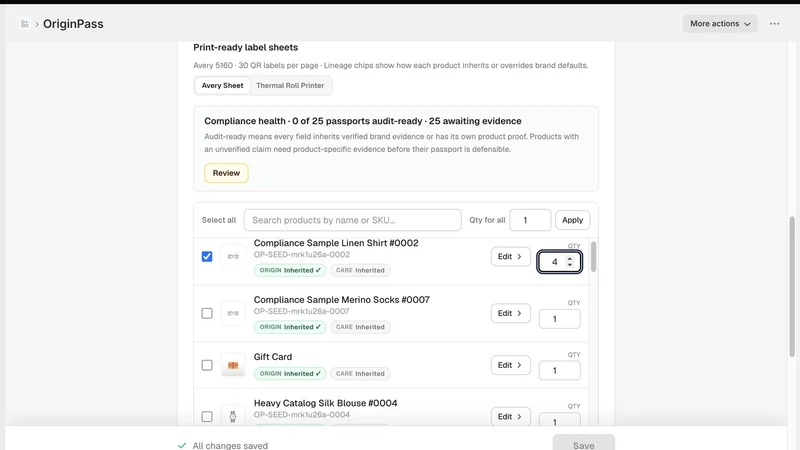
Task: Click the ORIGIN Inherited chip on Linen Shirt
Action: pos(290,270)
